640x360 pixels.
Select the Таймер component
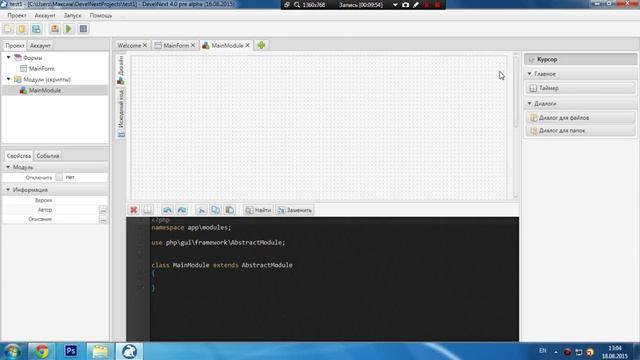580,88
